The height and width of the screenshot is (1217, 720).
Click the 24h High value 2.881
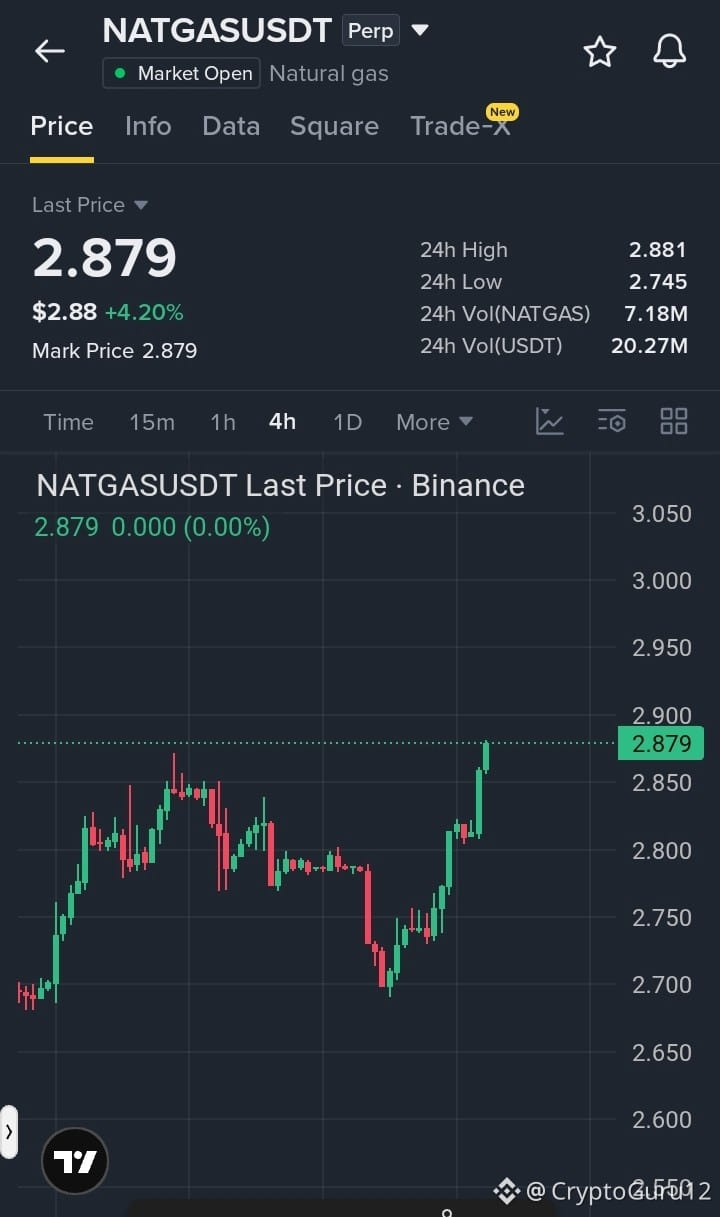pos(658,250)
